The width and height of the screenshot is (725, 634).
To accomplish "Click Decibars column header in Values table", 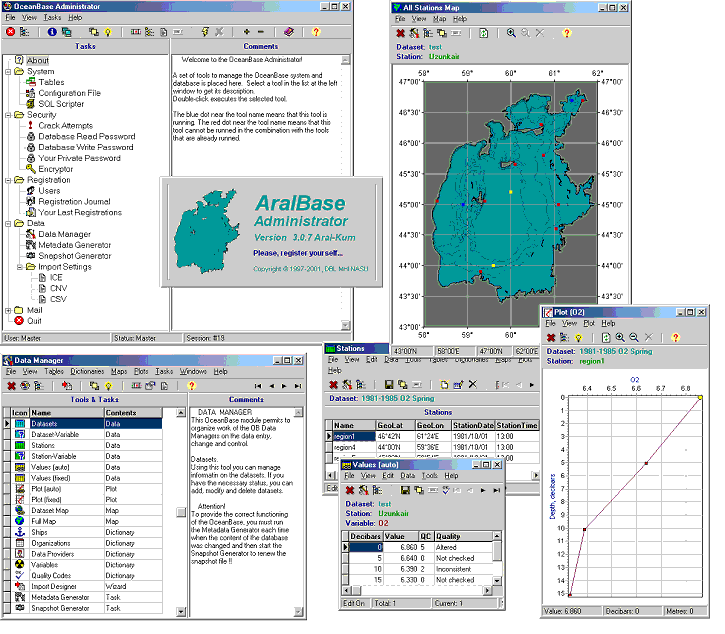I will tap(365, 536).
